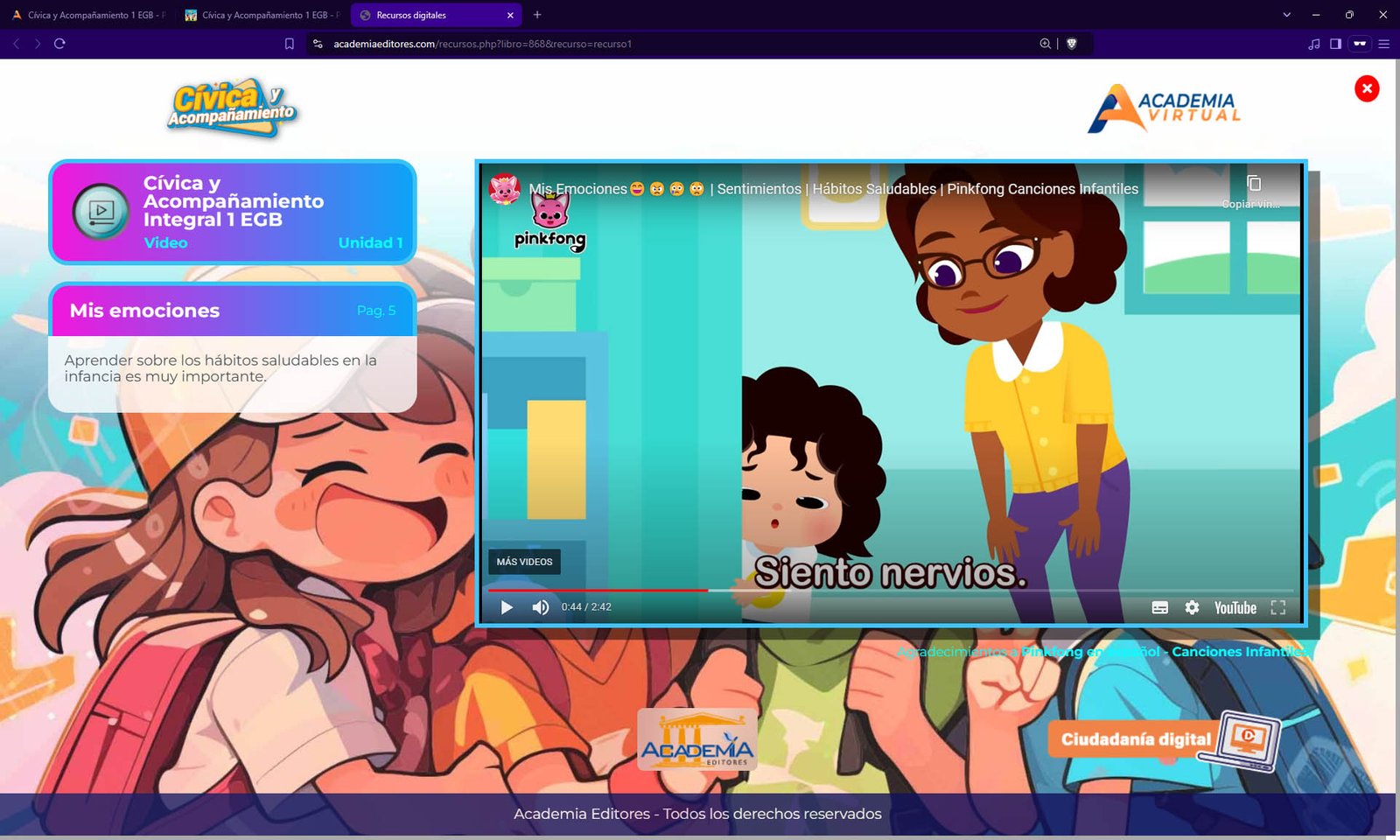
Task: Click the Unidad 1 label
Action: click(371, 243)
